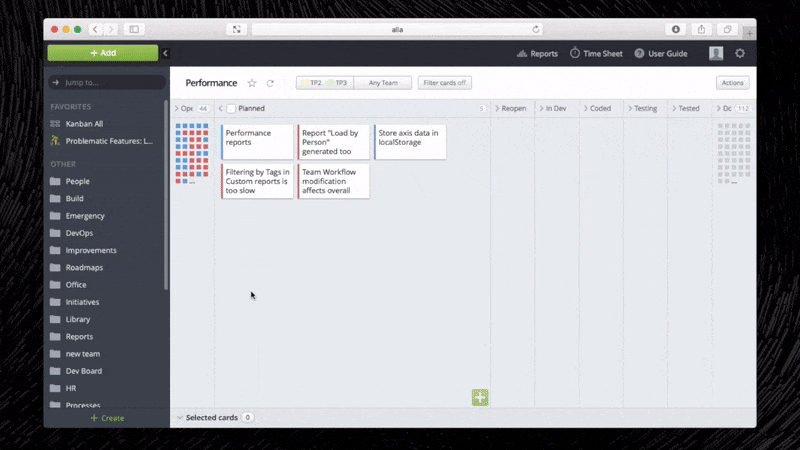Screen dimensions: 800x450
Task: Expand the In Dev column
Action: coord(541,108)
